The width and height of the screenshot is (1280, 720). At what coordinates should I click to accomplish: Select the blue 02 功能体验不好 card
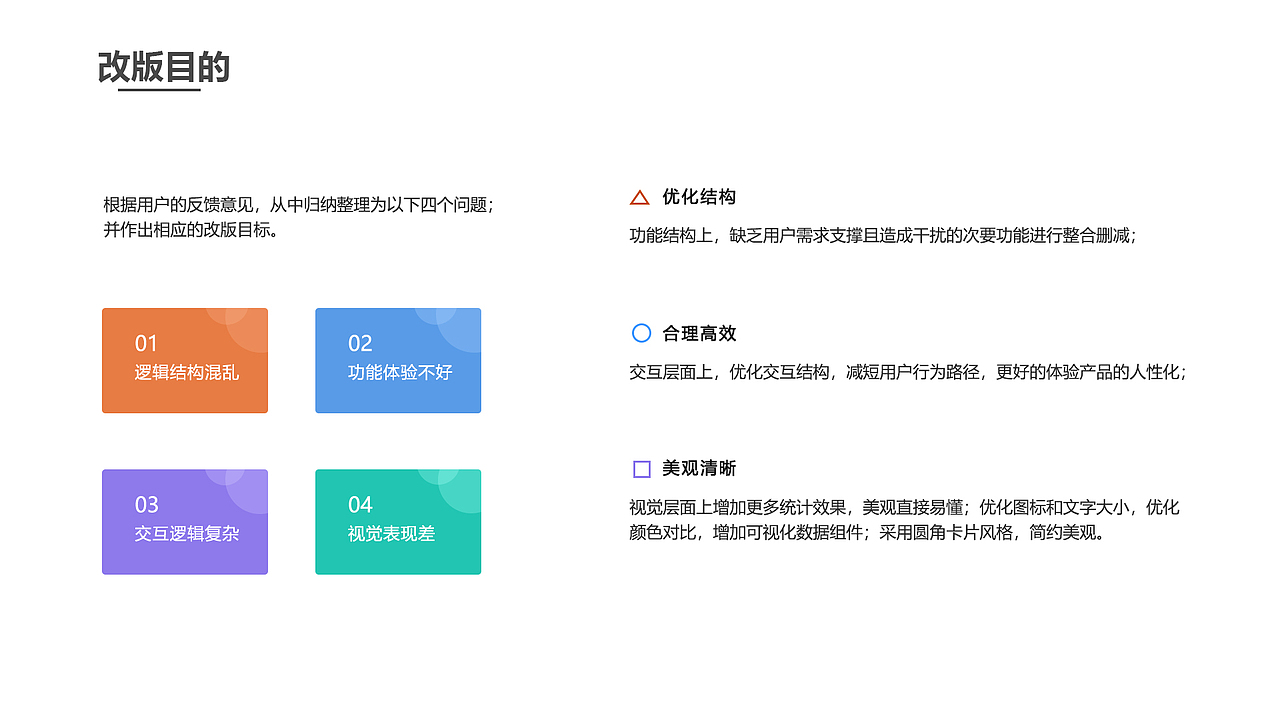(x=398, y=360)
